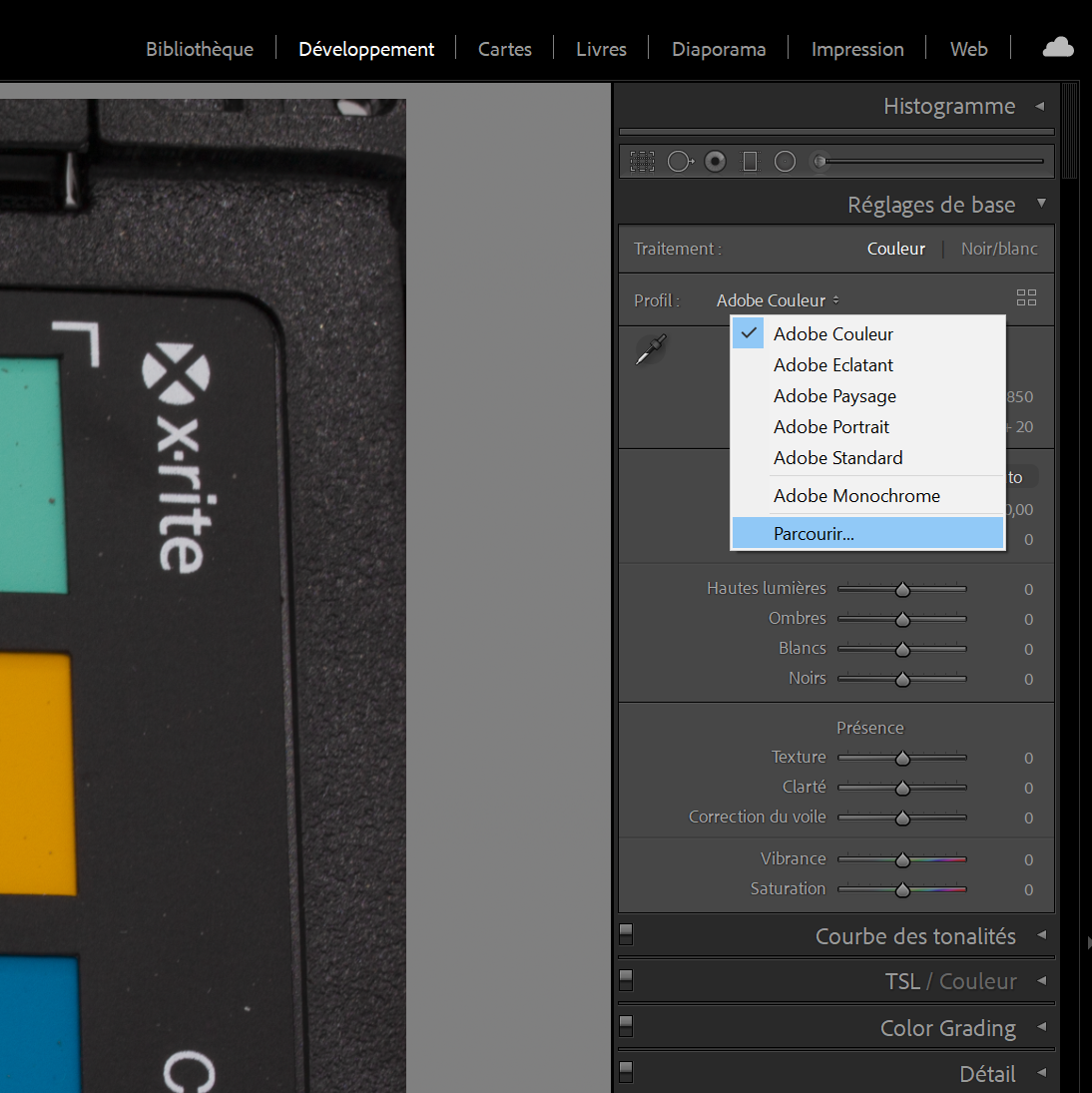Click the Vibrance slider handle
The image size is (1092, 1093).
[x=902, y=860]
